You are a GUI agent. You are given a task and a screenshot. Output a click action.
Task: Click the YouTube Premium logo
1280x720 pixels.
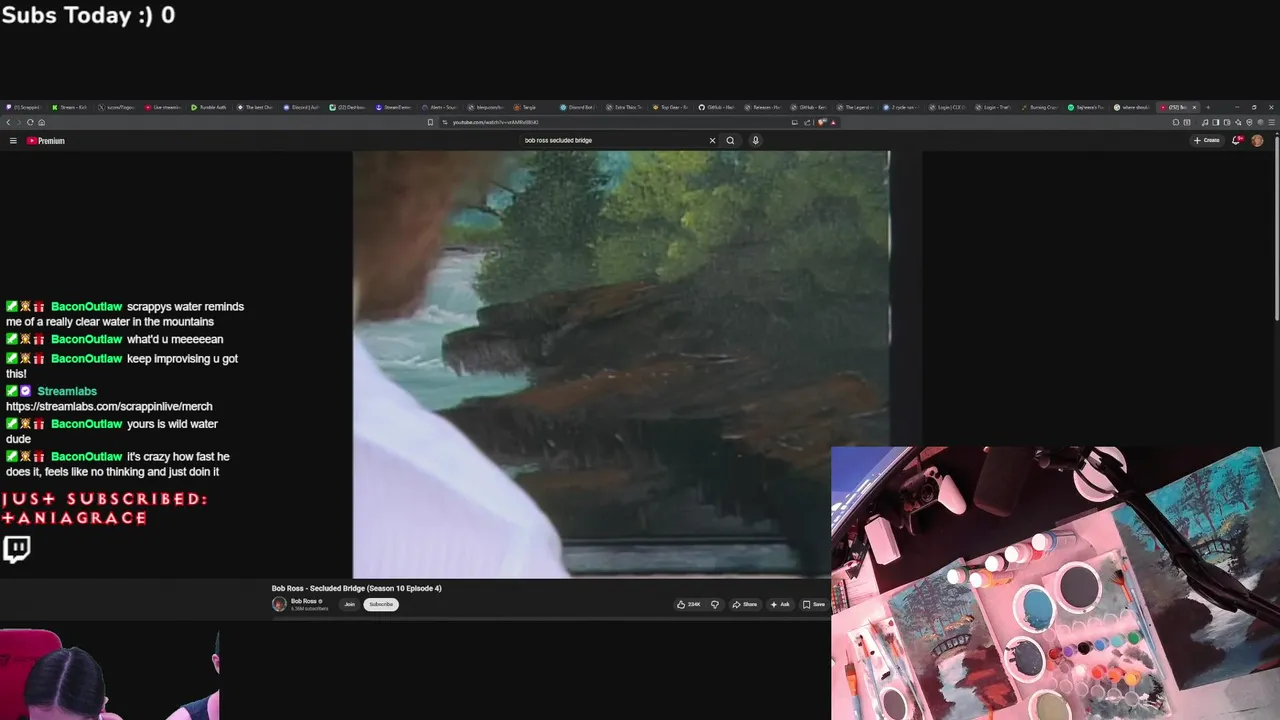(x=46, y=141)
